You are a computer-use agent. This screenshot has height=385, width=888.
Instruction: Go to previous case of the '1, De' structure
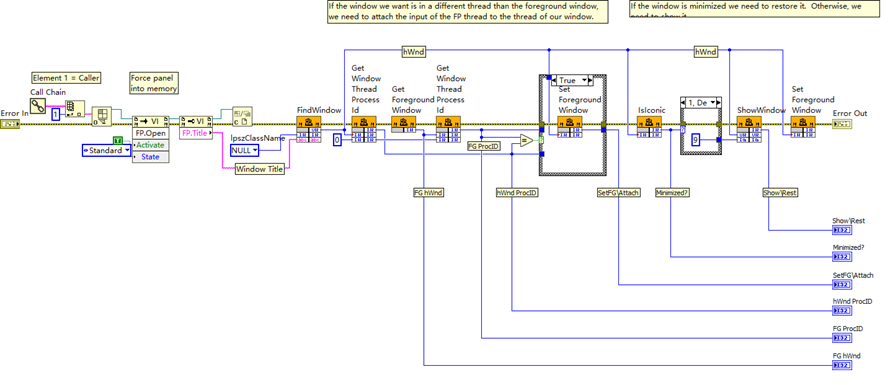(683, 102)
